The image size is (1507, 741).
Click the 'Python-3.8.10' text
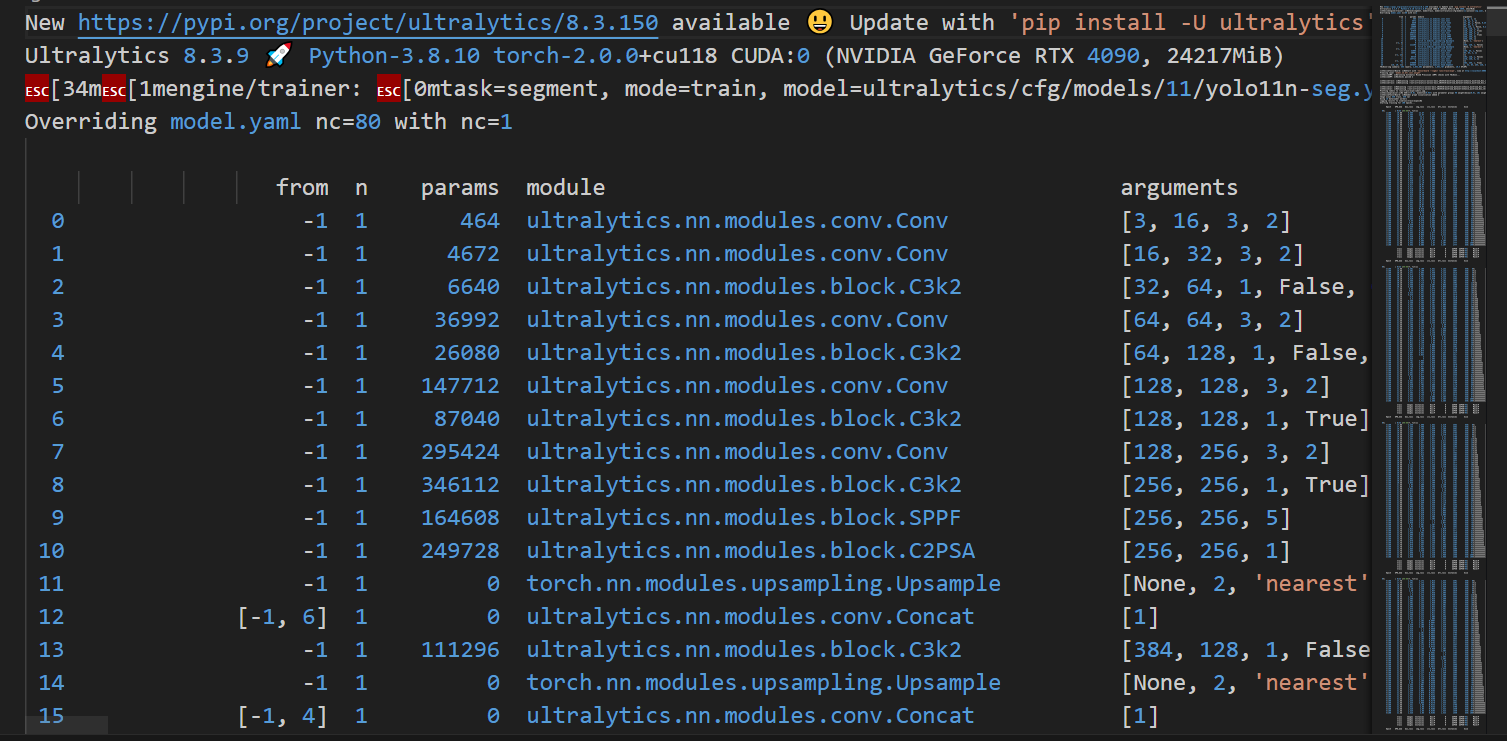(x=394, y=56)
